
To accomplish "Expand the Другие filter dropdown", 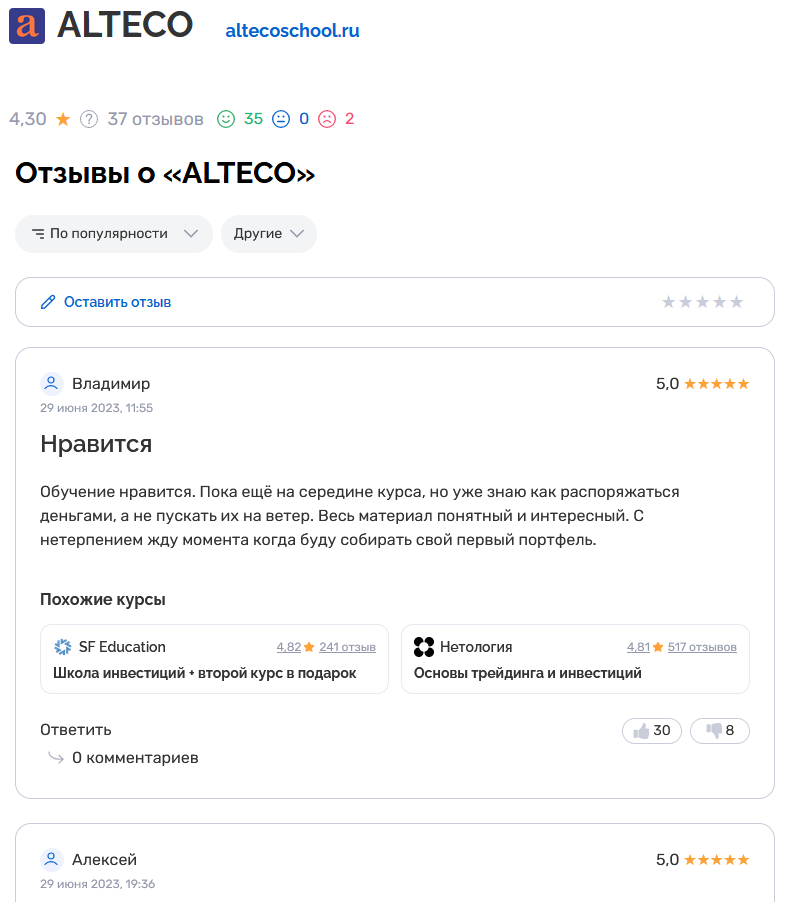I will (268, 233).
